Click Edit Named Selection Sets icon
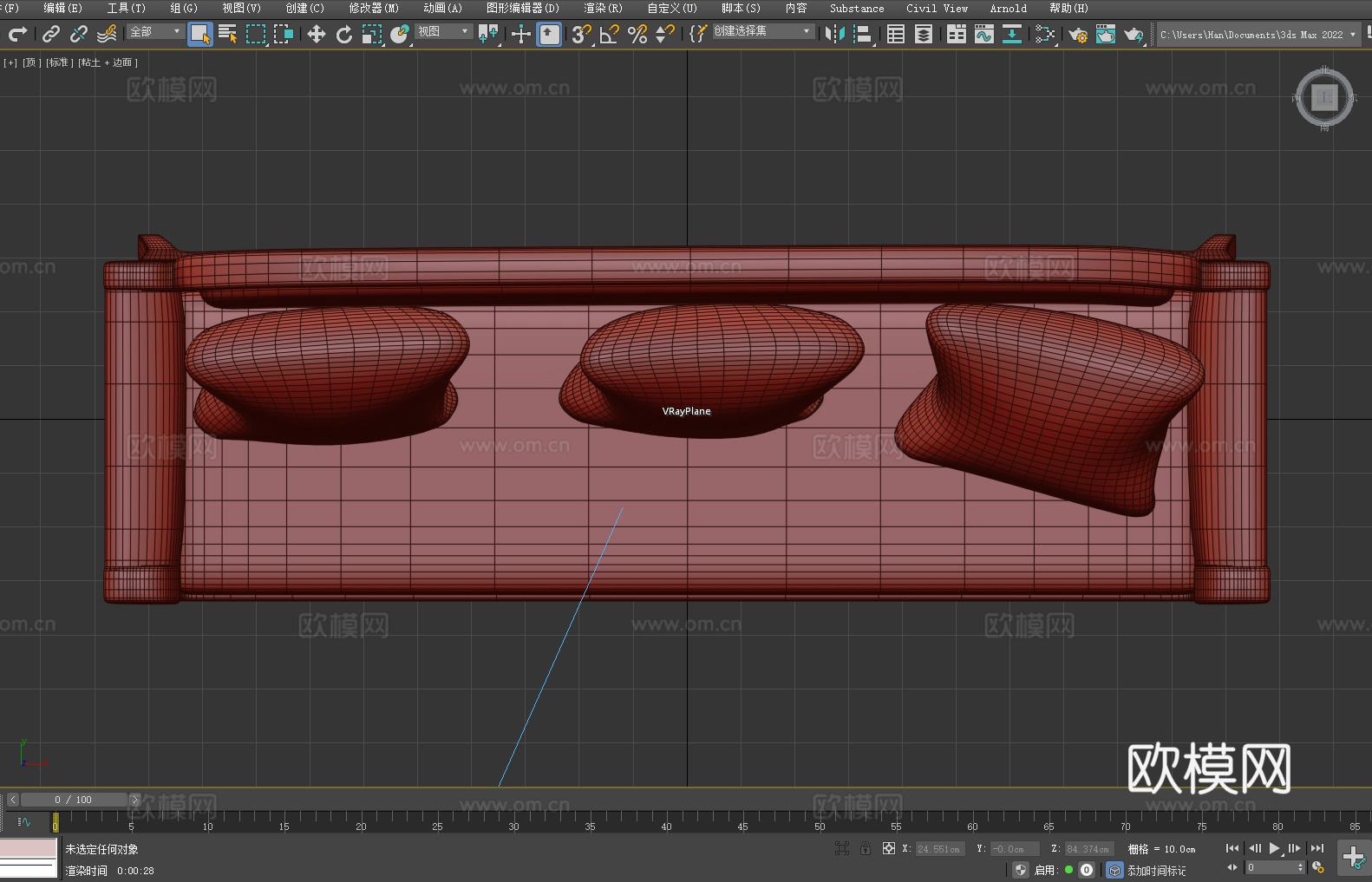The width and height of the screenshot is (1372, 882). point(698,34)
